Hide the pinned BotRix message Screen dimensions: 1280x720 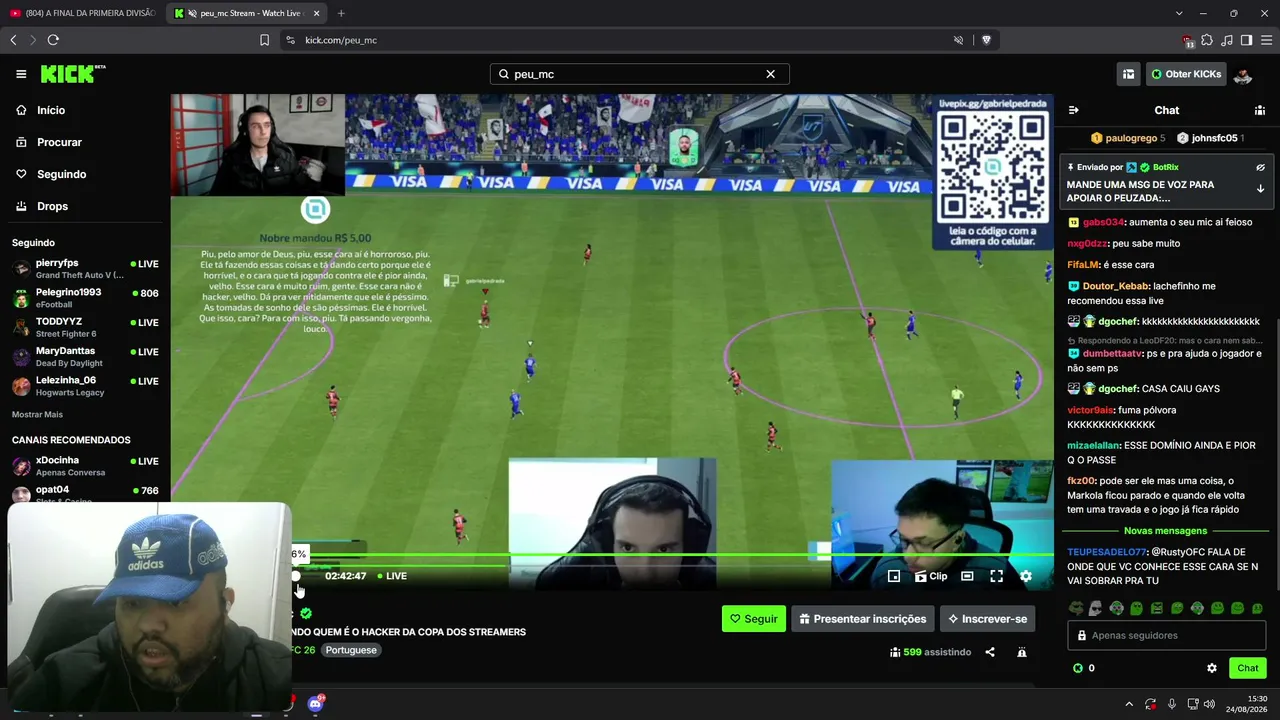[x=1260, y=168]
